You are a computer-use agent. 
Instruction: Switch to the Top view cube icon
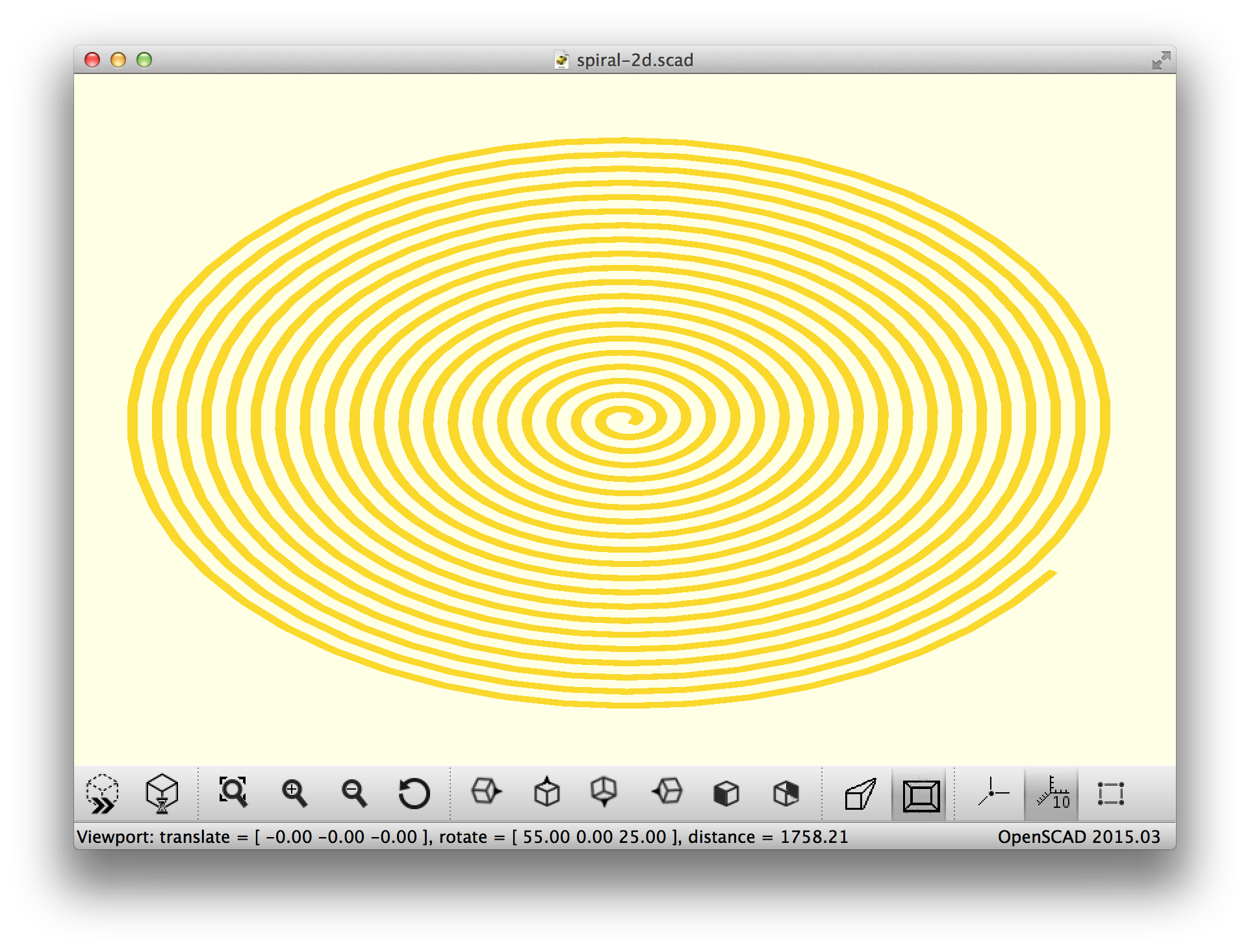546,792
